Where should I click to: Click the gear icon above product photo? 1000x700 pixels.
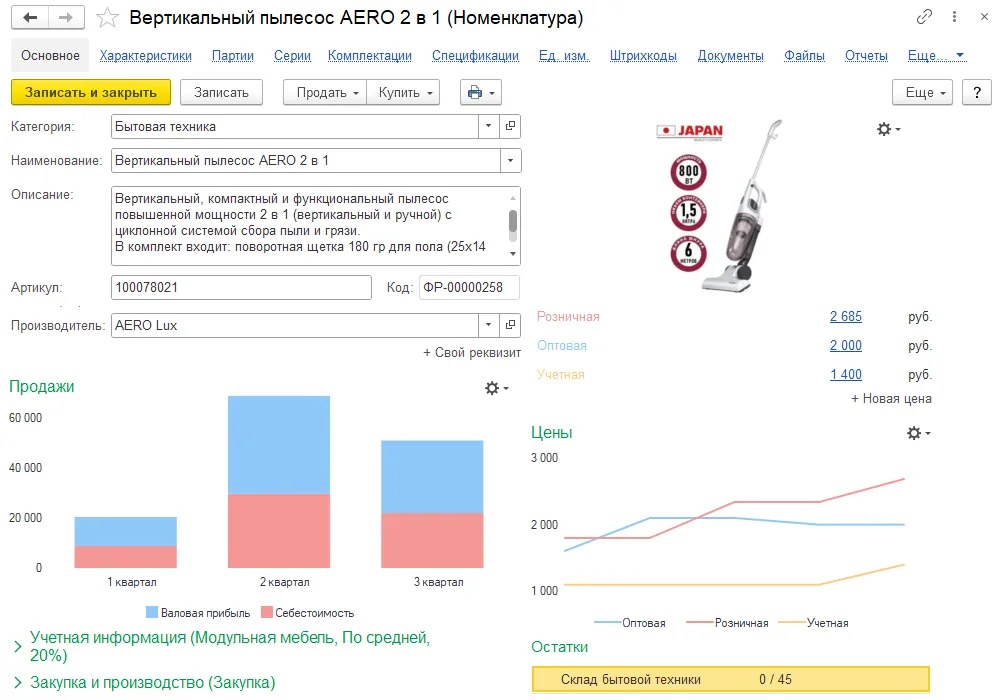click(x=884, y=129)
